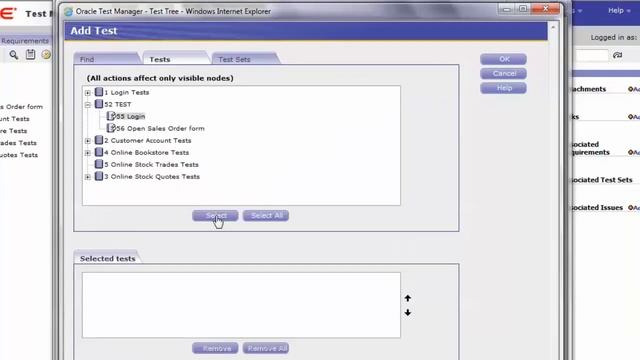Switch to the Tests tab
This screenshot has width=640, height=360.
click(x=176, y=59)
